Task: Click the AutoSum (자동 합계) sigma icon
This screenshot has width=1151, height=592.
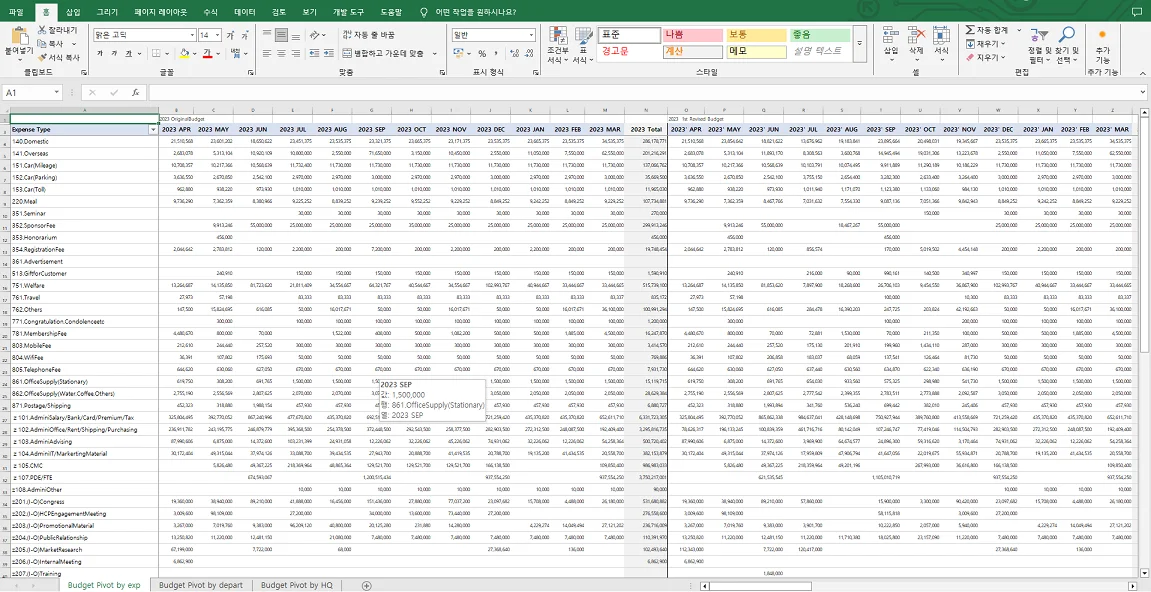Action: tap(969, 31)
